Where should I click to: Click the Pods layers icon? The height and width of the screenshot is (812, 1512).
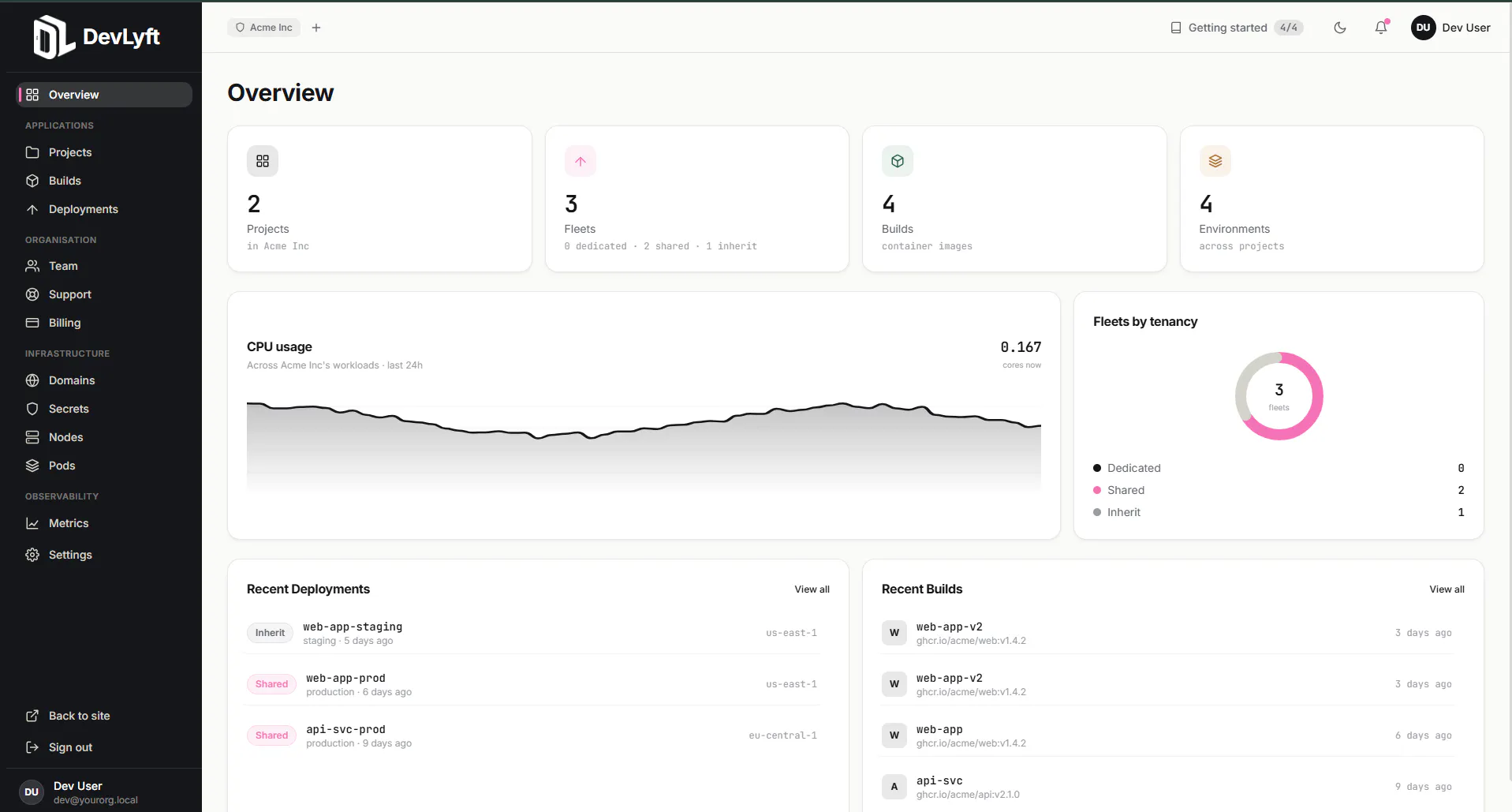(32, 466)
